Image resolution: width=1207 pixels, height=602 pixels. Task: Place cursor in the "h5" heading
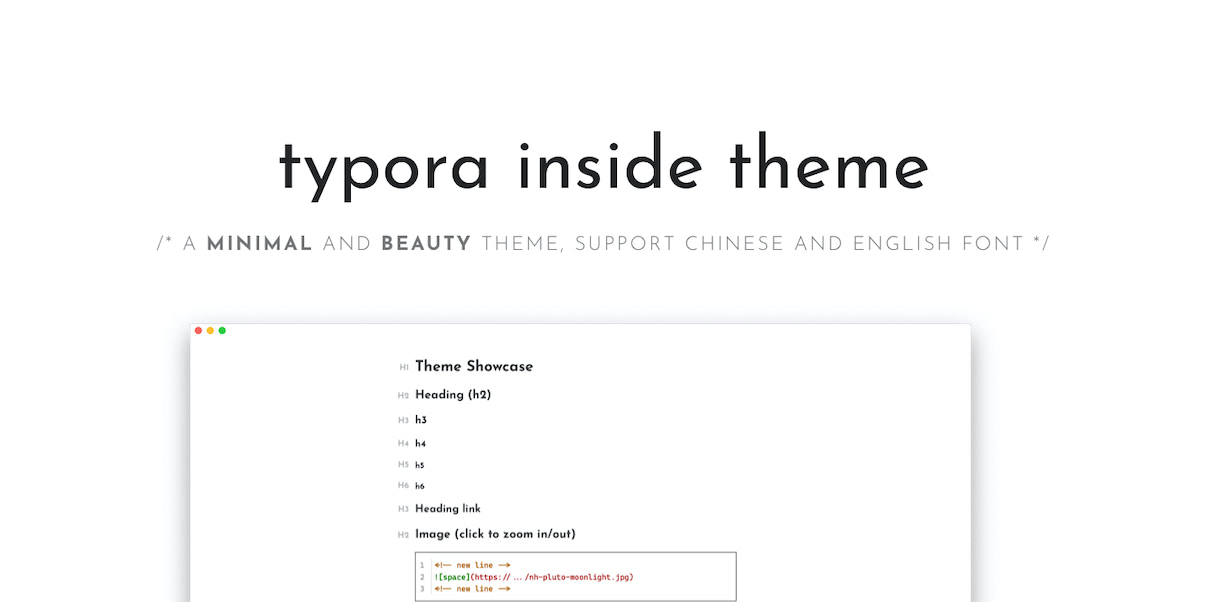pos(420,465)
